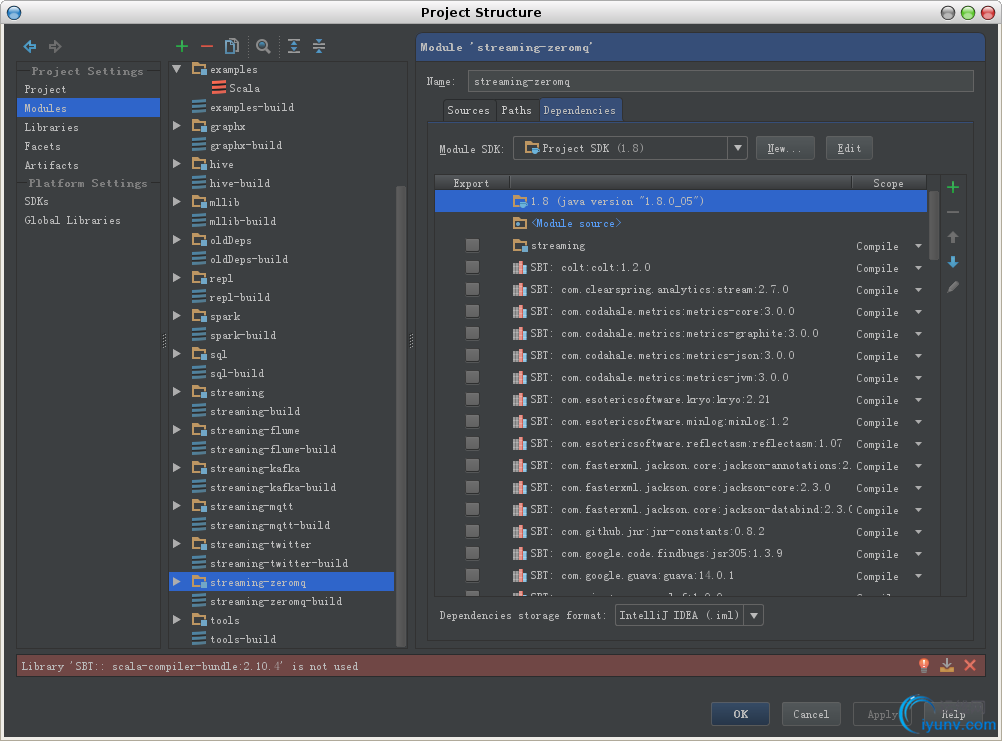Open scope dropdown for streaming dependency

(x=918, y=246)
